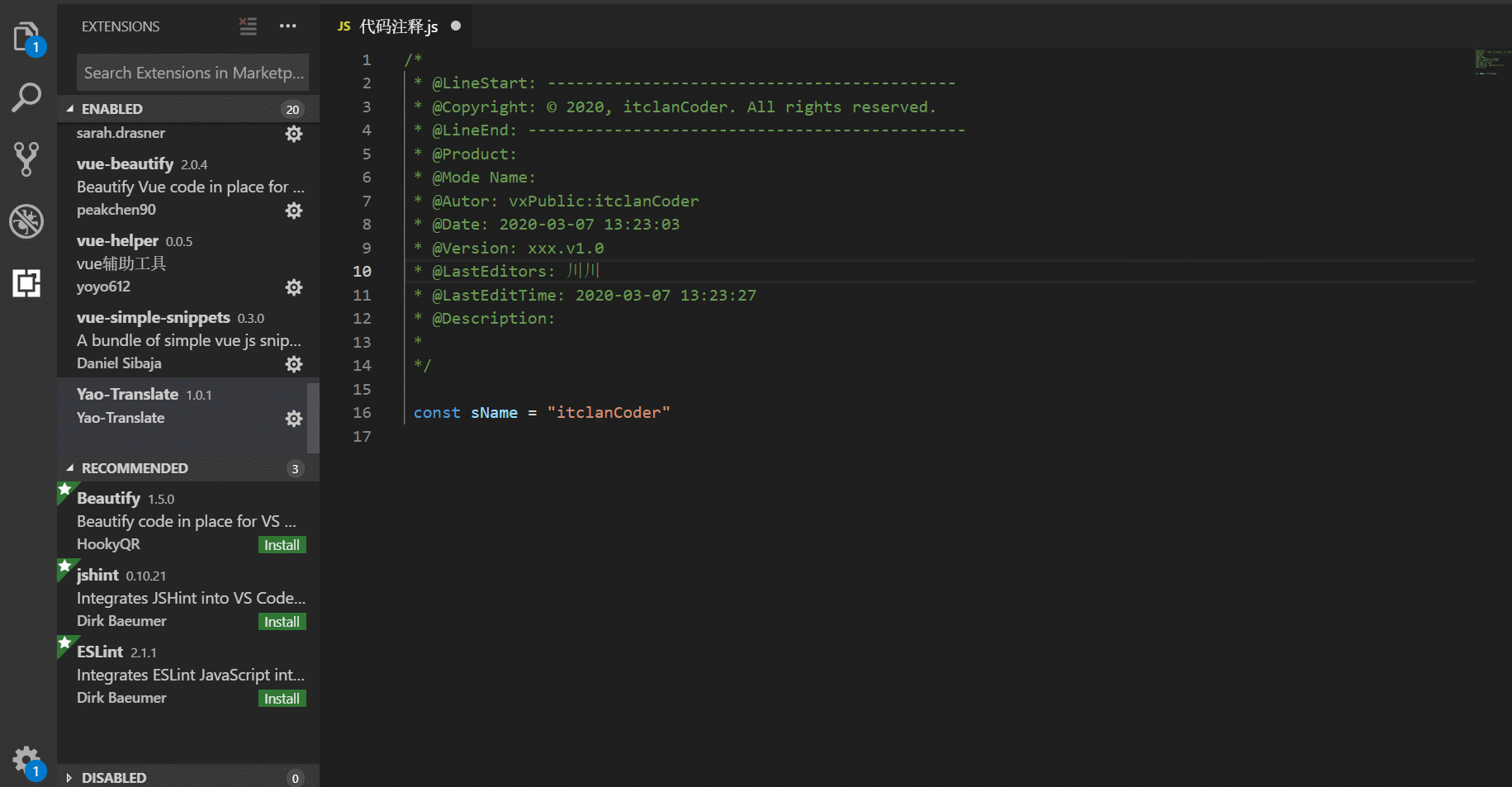Viewport: 1512px width, 787px height.
Task: Open the Source Control view
Action: 26,159
